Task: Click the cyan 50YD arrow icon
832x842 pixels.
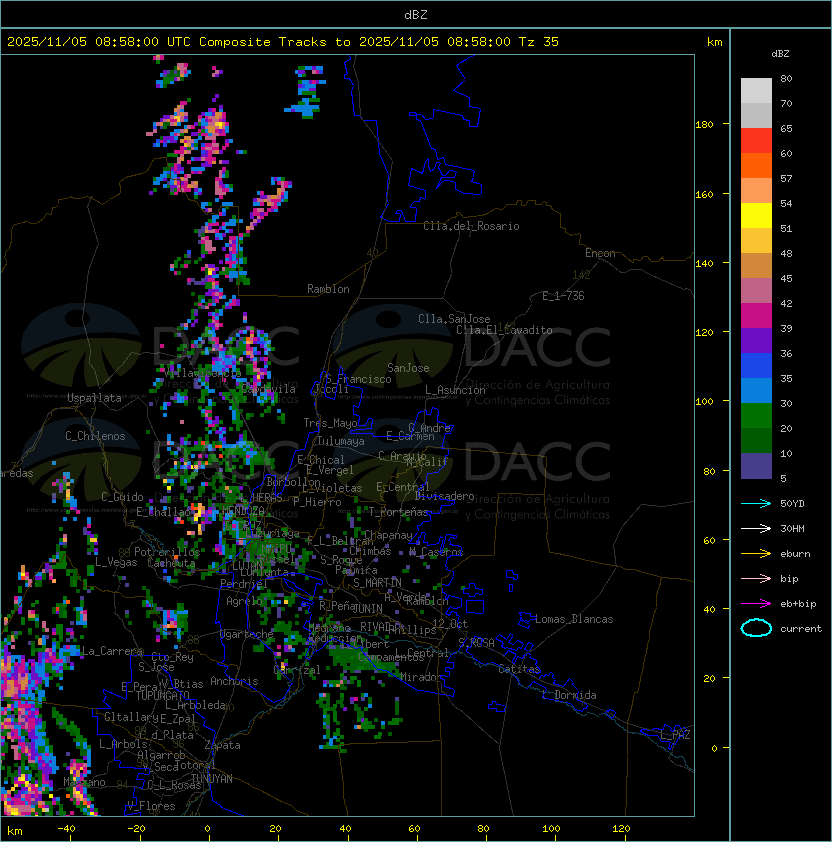Action: click(x=756, y=503)
